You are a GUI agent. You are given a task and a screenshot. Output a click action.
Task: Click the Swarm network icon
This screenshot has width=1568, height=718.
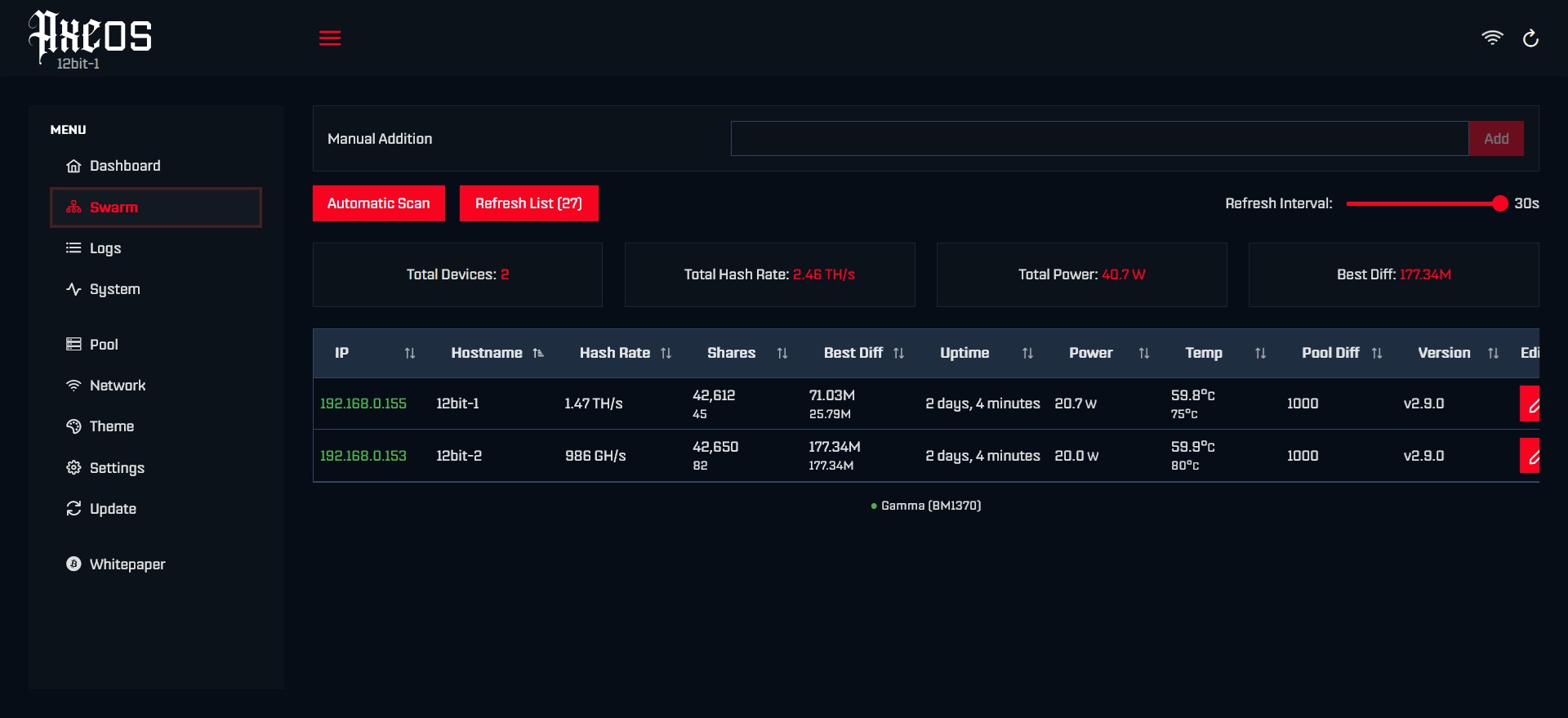(x=73, y=207)
